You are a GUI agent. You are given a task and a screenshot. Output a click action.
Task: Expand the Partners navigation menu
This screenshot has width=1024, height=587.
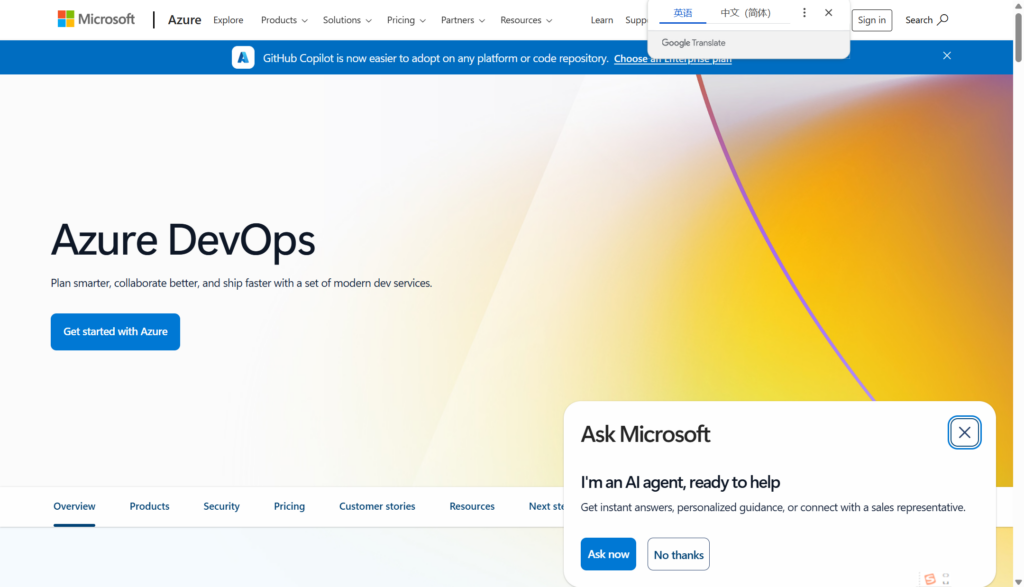pos(463,20)
